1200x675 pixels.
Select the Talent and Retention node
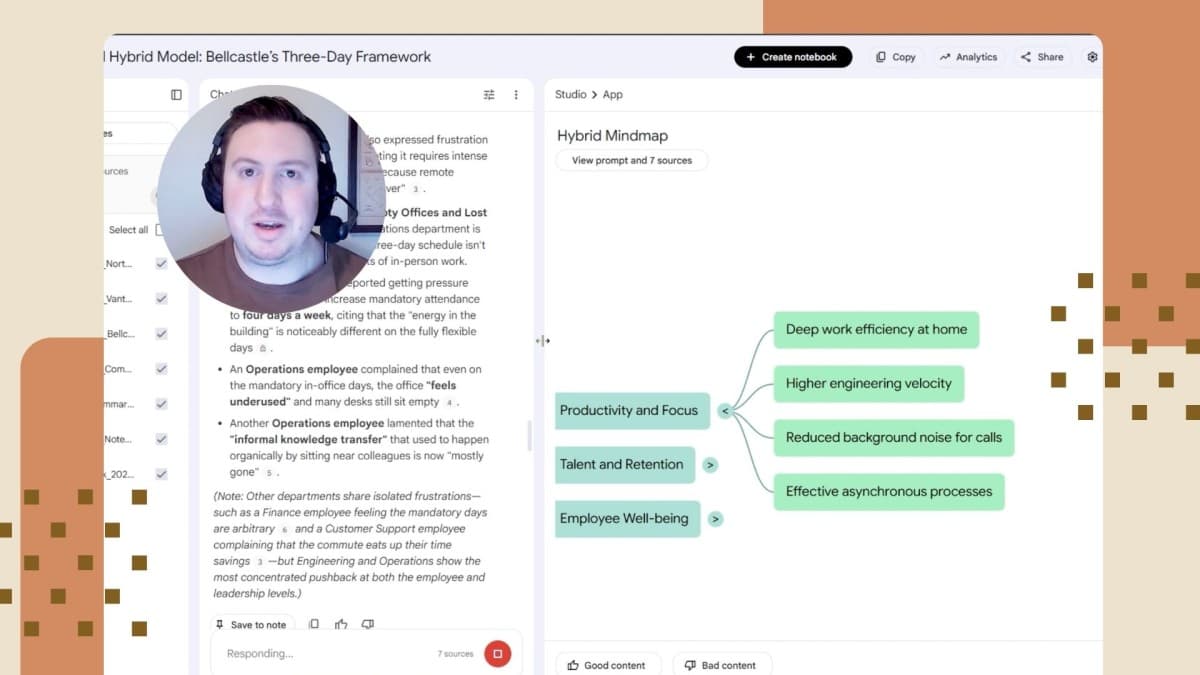(624, 465)
